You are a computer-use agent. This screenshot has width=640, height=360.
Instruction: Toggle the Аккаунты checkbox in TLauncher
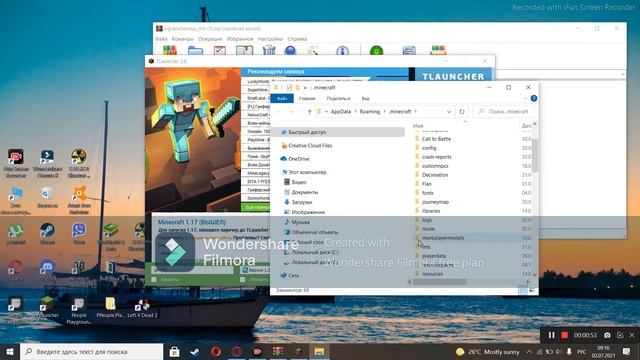154,280
